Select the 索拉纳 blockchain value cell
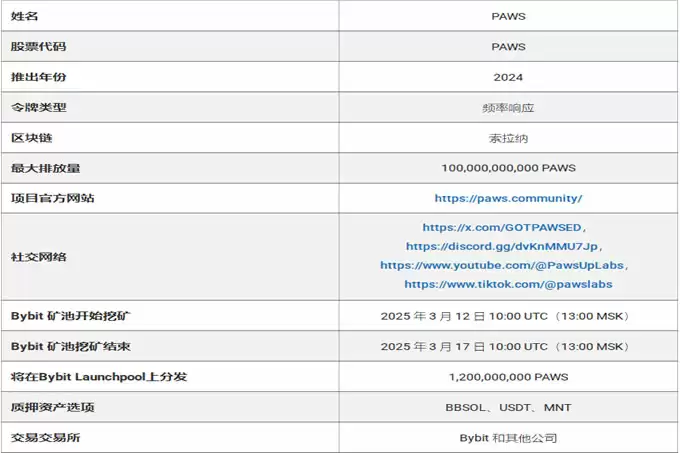 (x=508, y=138)
